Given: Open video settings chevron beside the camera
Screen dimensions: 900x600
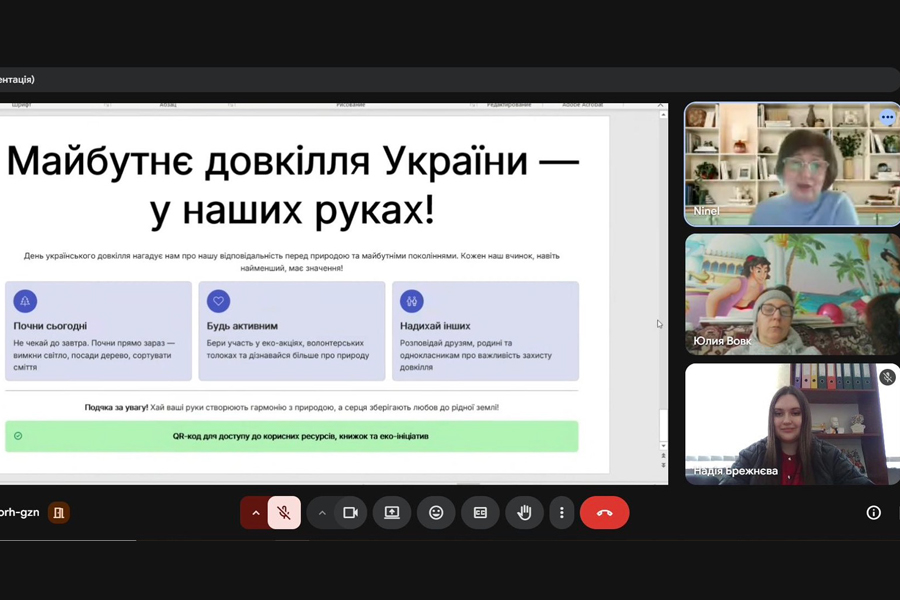Looking at the screenshot, I should 322,513.
